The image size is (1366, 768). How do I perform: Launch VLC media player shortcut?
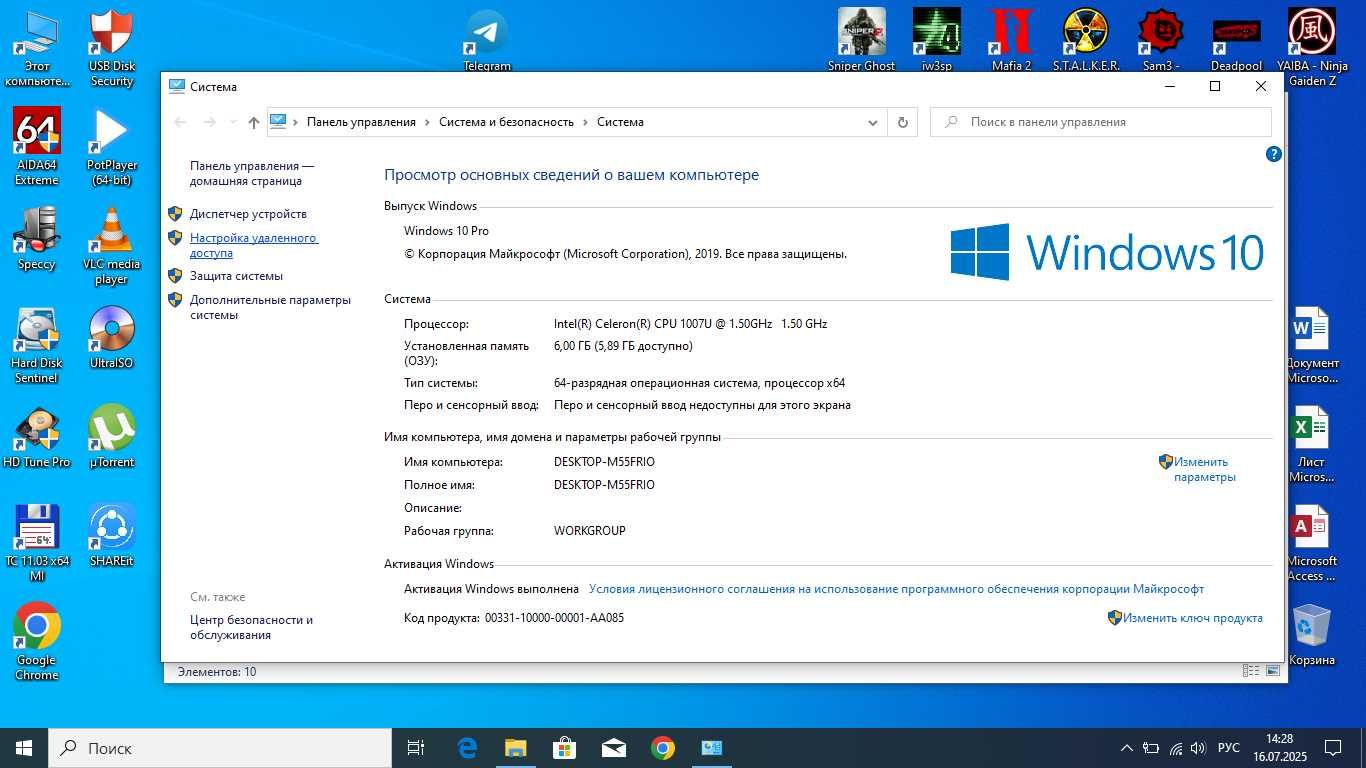[112, 246]
